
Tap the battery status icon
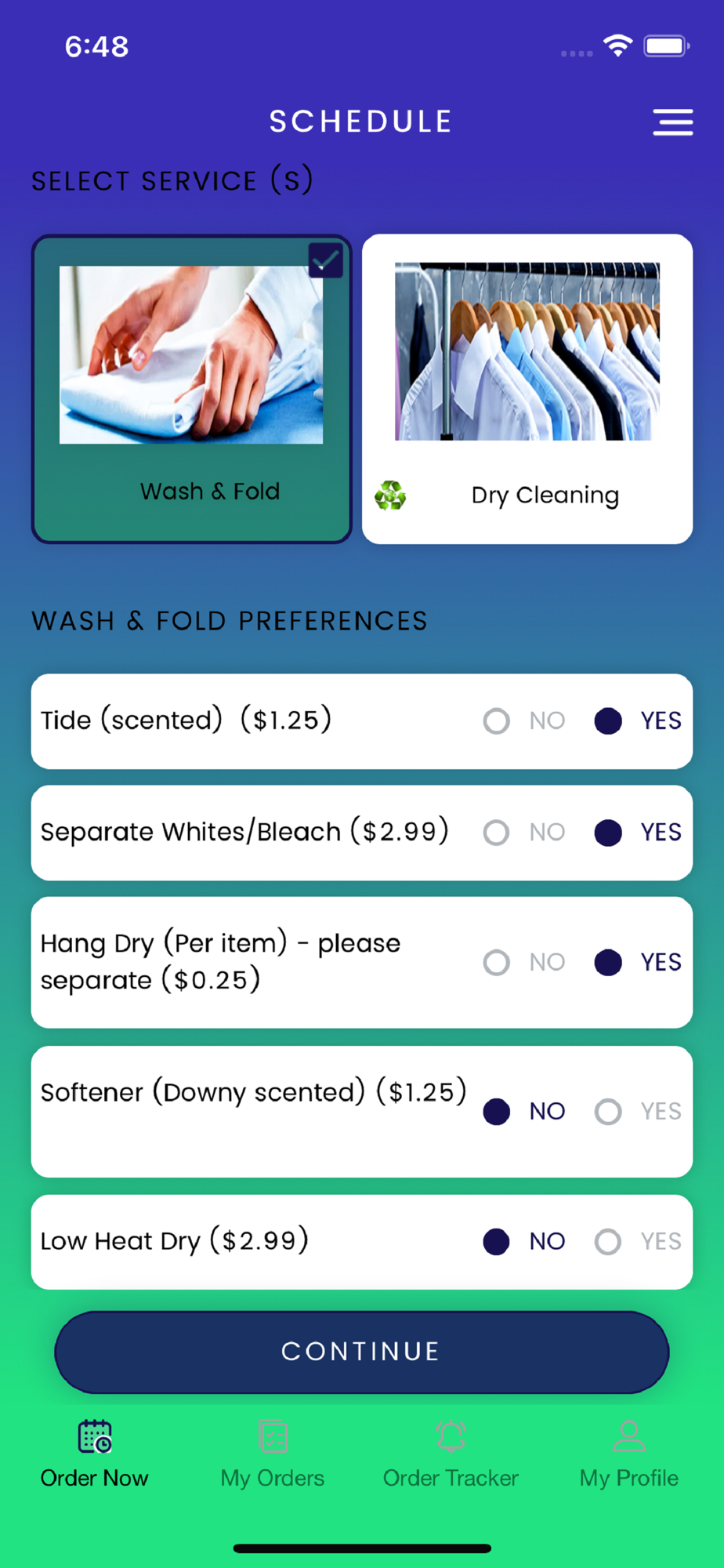(666, 45)
